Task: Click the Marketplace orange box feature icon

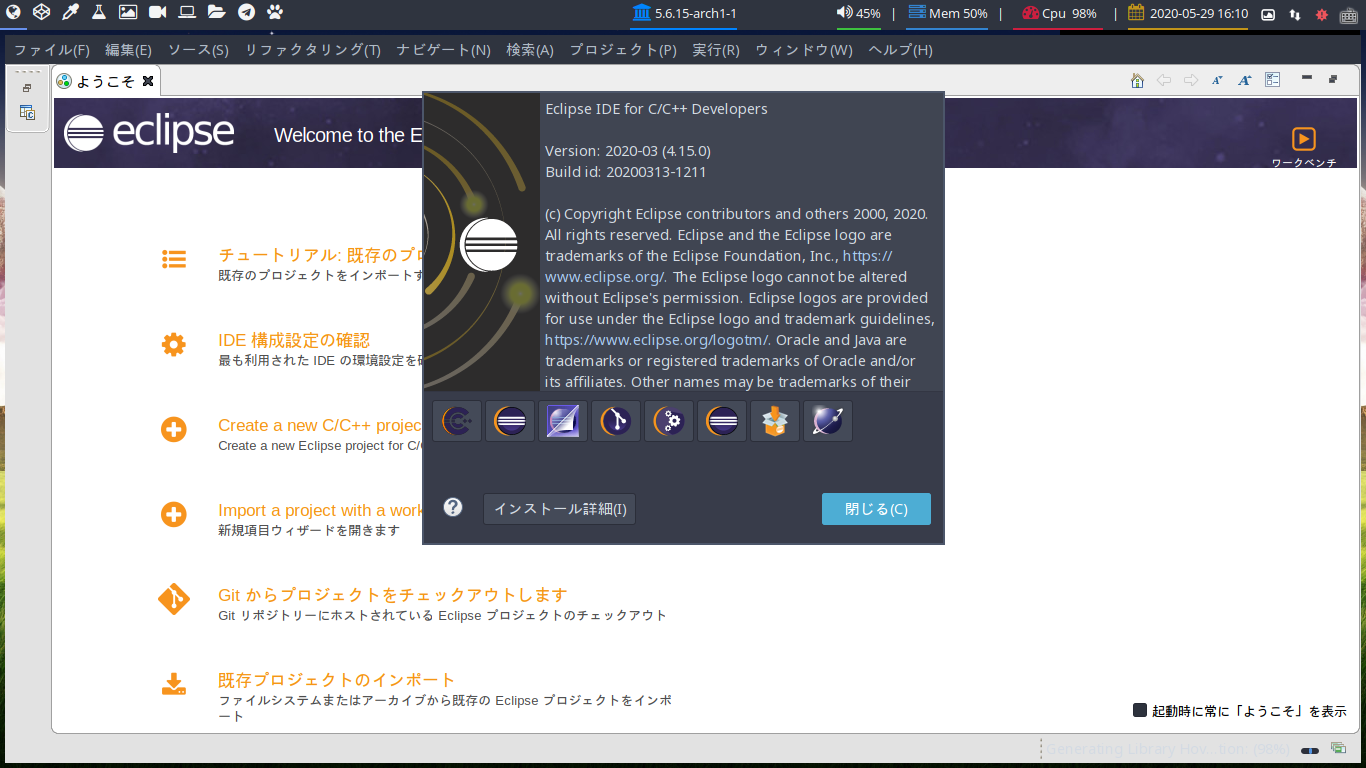Action: pos(775,421)
